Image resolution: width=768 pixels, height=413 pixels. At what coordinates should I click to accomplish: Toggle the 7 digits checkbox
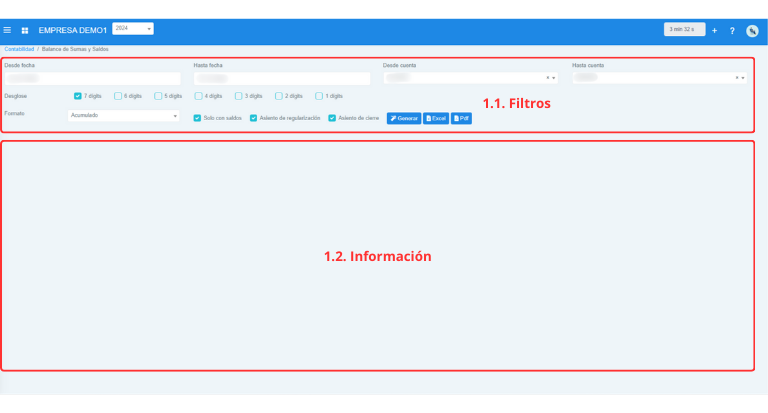coord(77,96)
